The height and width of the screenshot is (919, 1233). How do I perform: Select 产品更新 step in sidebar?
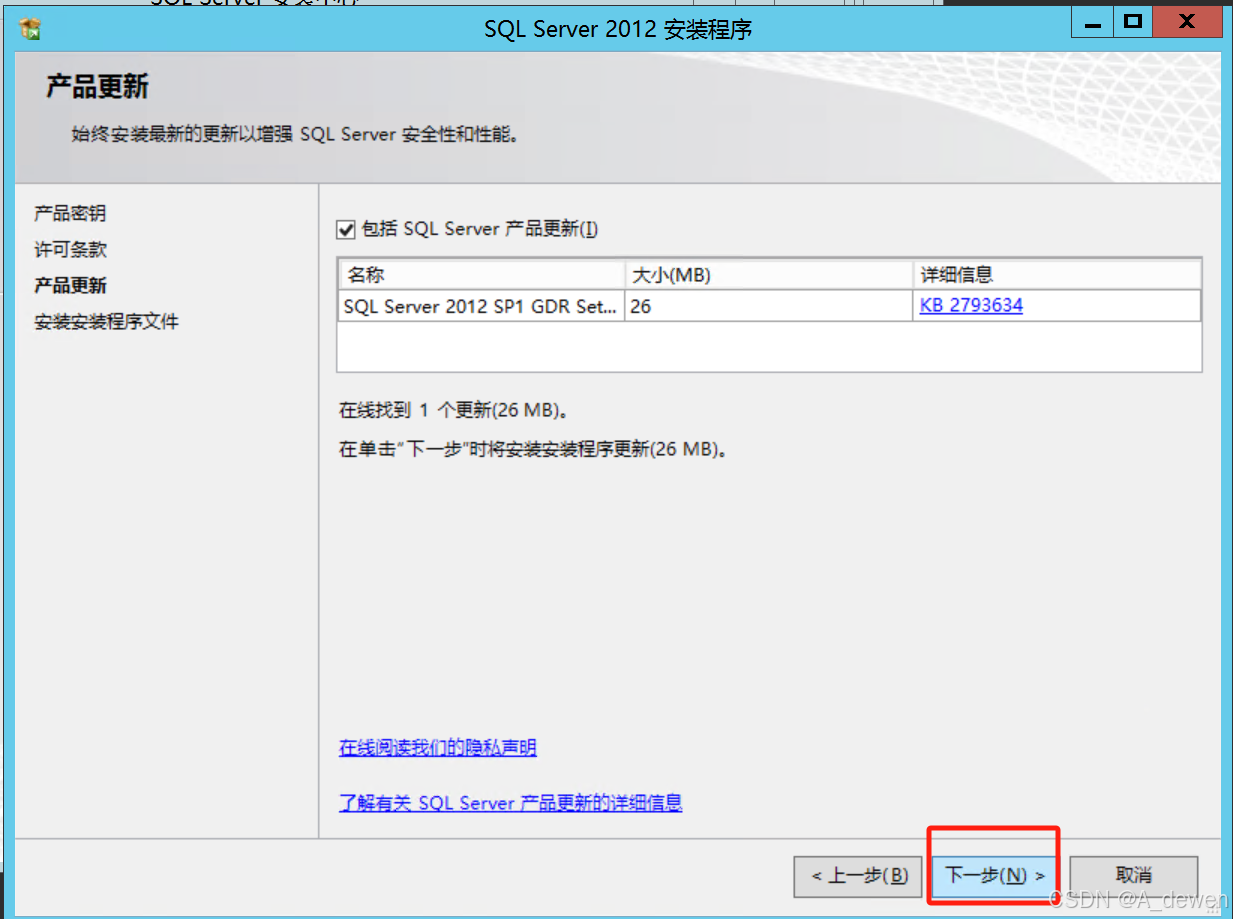pos(70,286)
